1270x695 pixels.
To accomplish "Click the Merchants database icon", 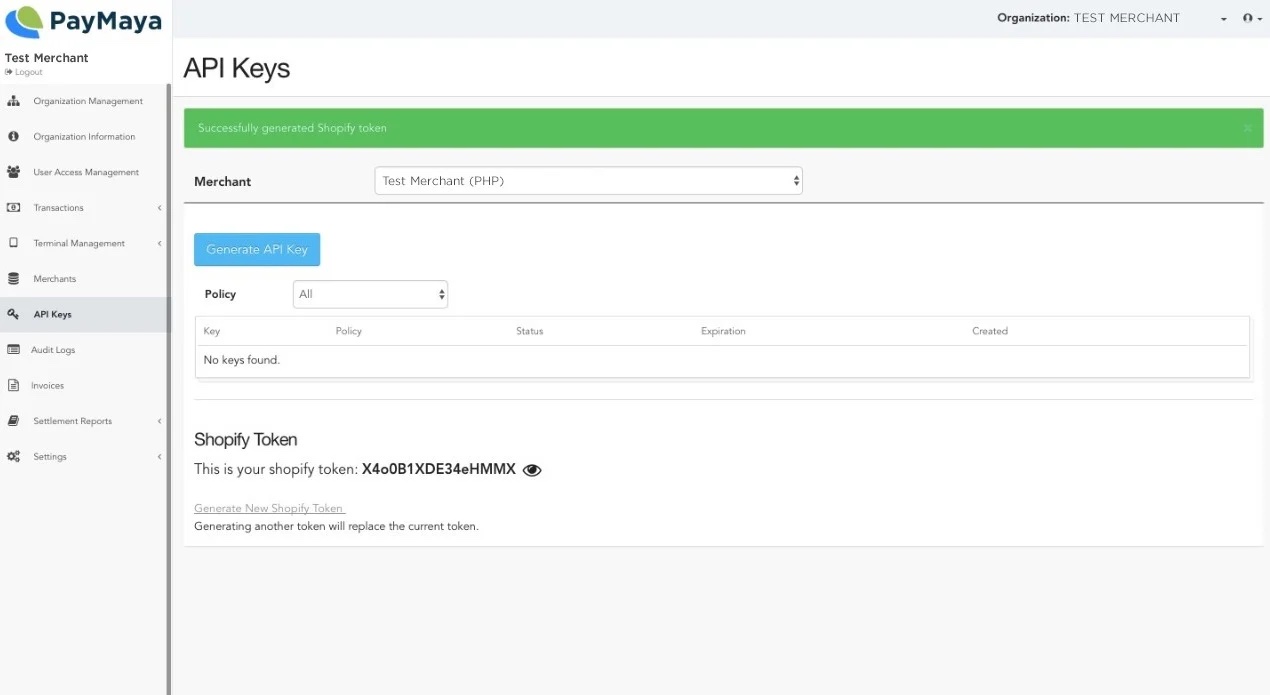I will click(x=13, y=279).
